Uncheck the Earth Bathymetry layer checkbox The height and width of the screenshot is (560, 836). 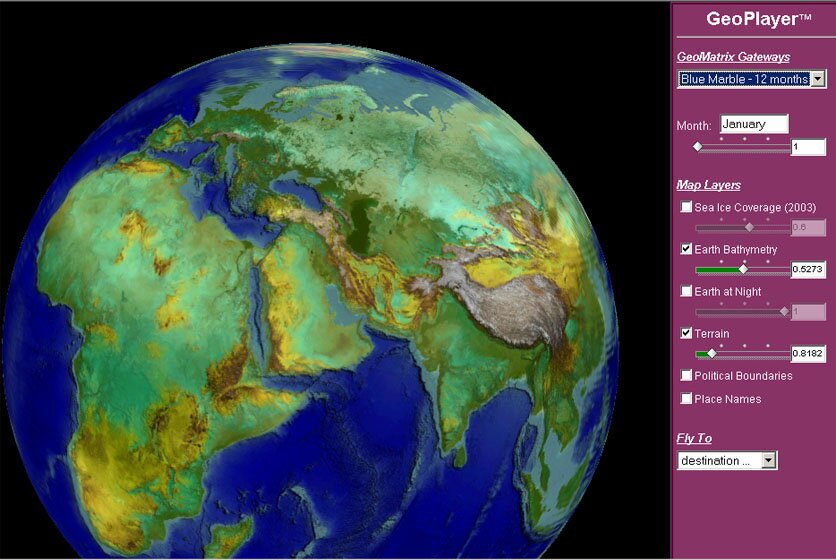coord(686,249)
